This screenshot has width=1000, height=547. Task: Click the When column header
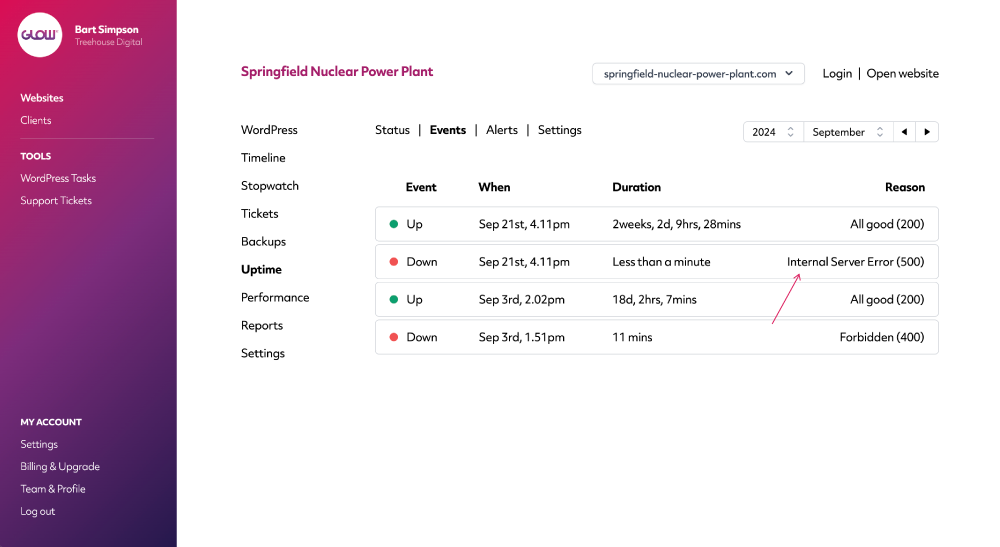(494, 187)
